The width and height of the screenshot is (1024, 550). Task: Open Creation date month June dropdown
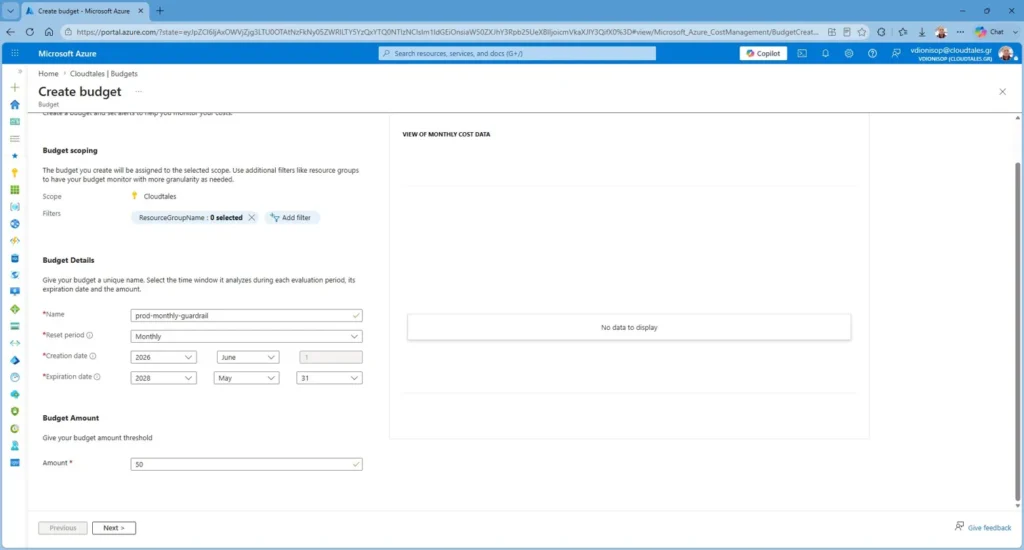[x=248, y=357]
